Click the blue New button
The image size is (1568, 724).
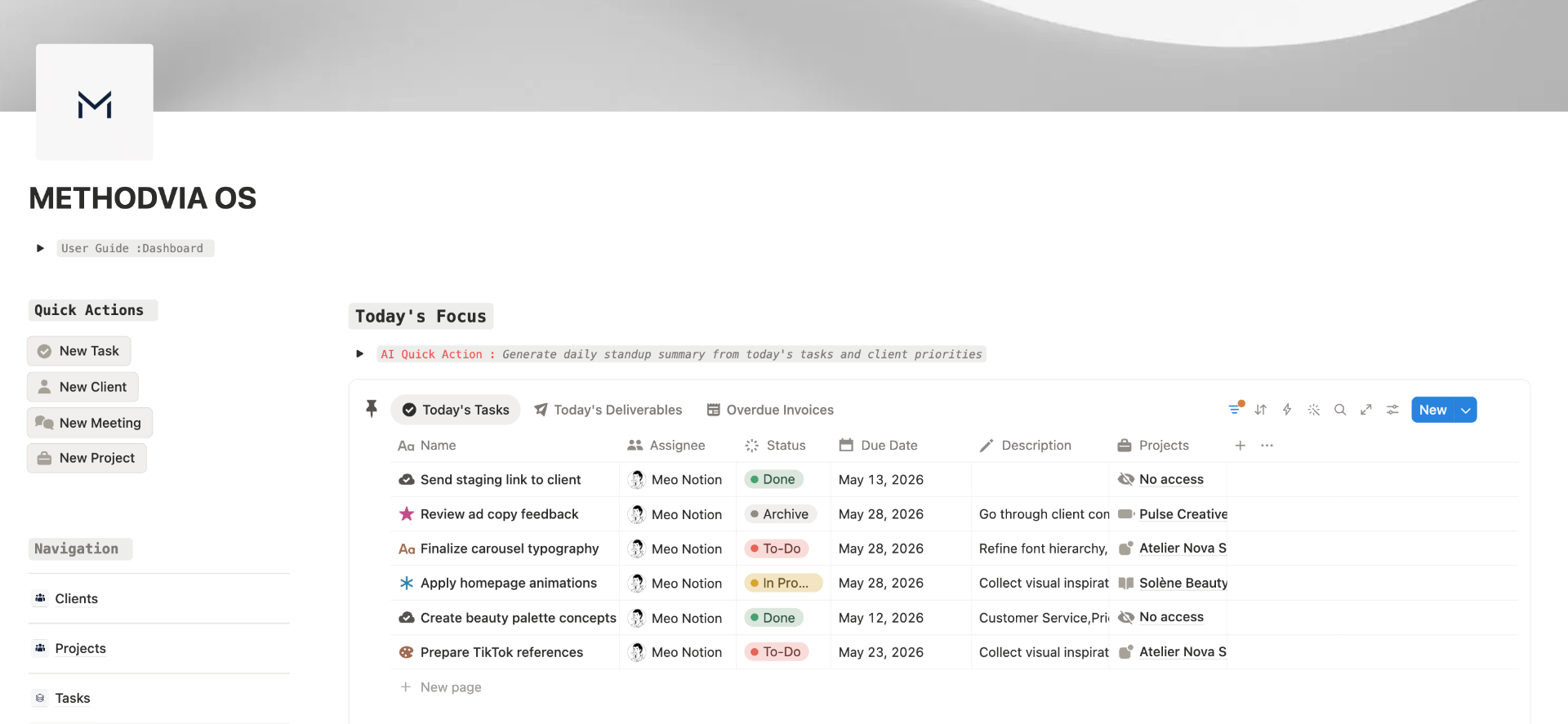1432,410
